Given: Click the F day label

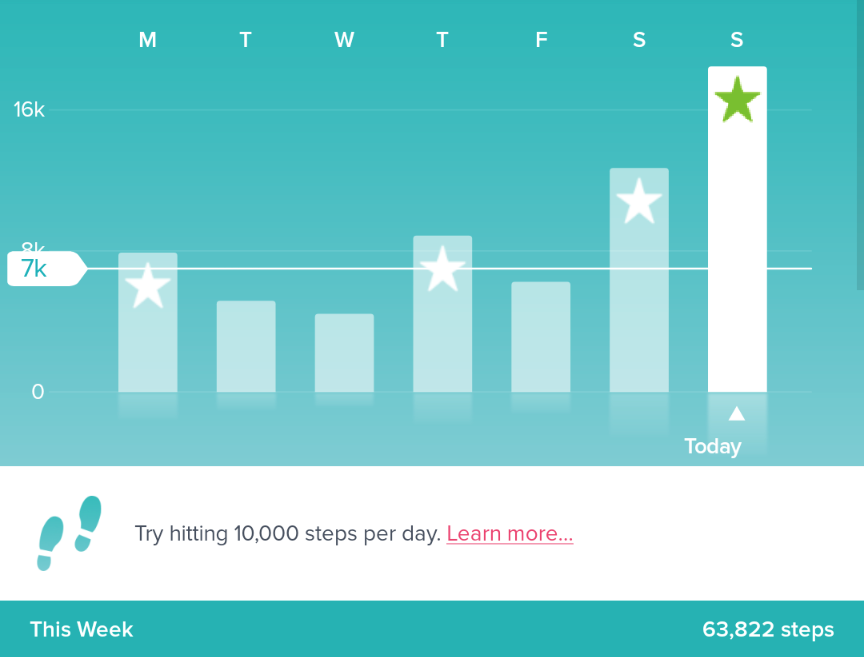Looking at the screenshot, I should pos(541,40).
